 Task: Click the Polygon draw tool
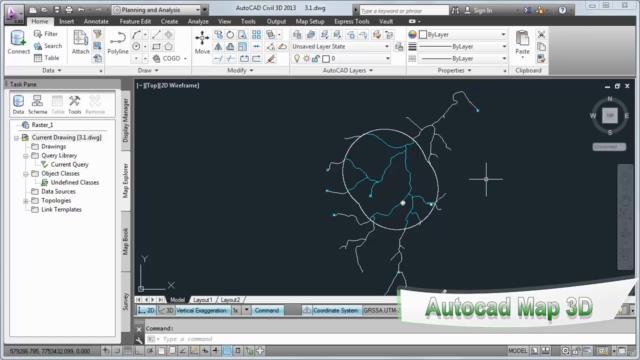(x=168, y=47)
